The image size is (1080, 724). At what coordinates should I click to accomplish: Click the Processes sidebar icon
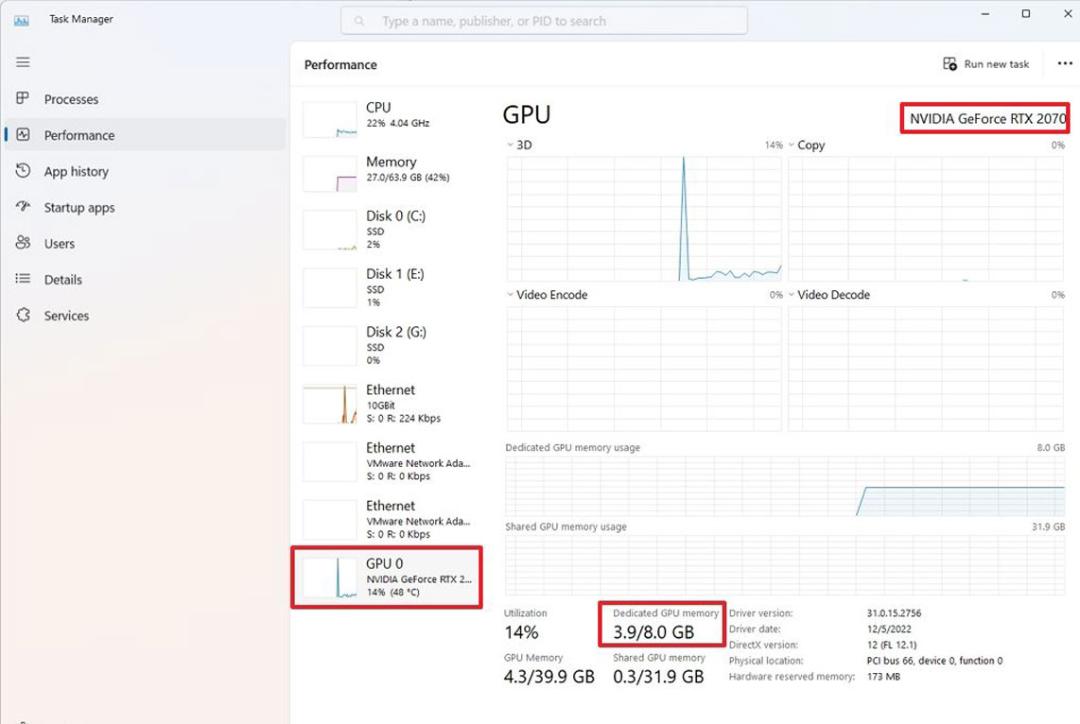click(23, 99)
